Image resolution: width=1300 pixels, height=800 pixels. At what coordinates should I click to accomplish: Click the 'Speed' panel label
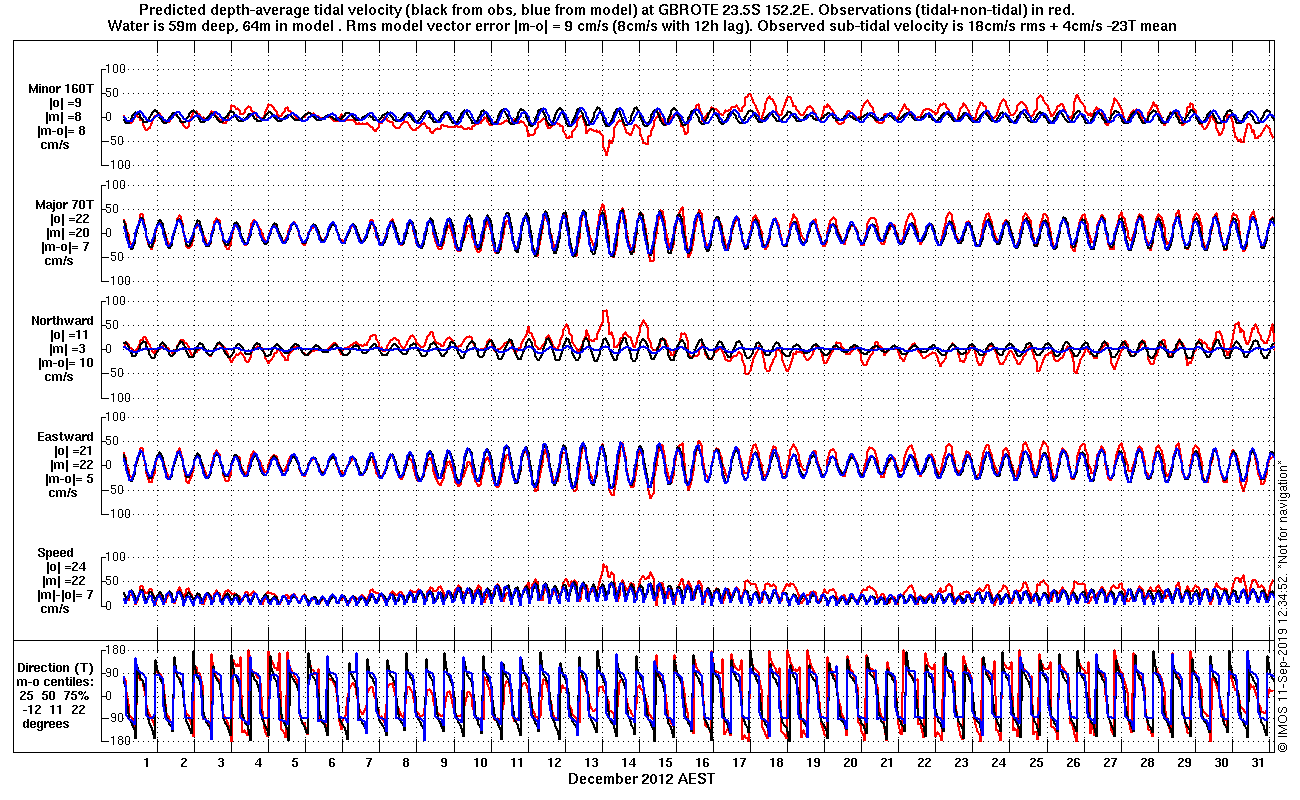pos(55,553)
